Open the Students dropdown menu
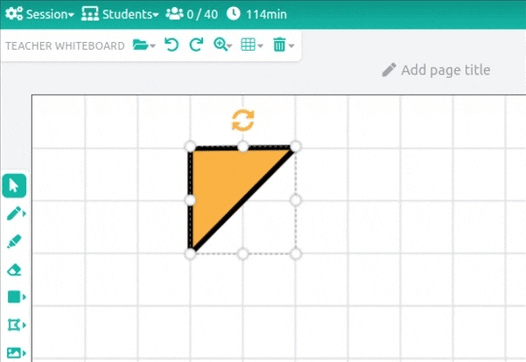This screenshot has width=526, height=362. [120, 14]
